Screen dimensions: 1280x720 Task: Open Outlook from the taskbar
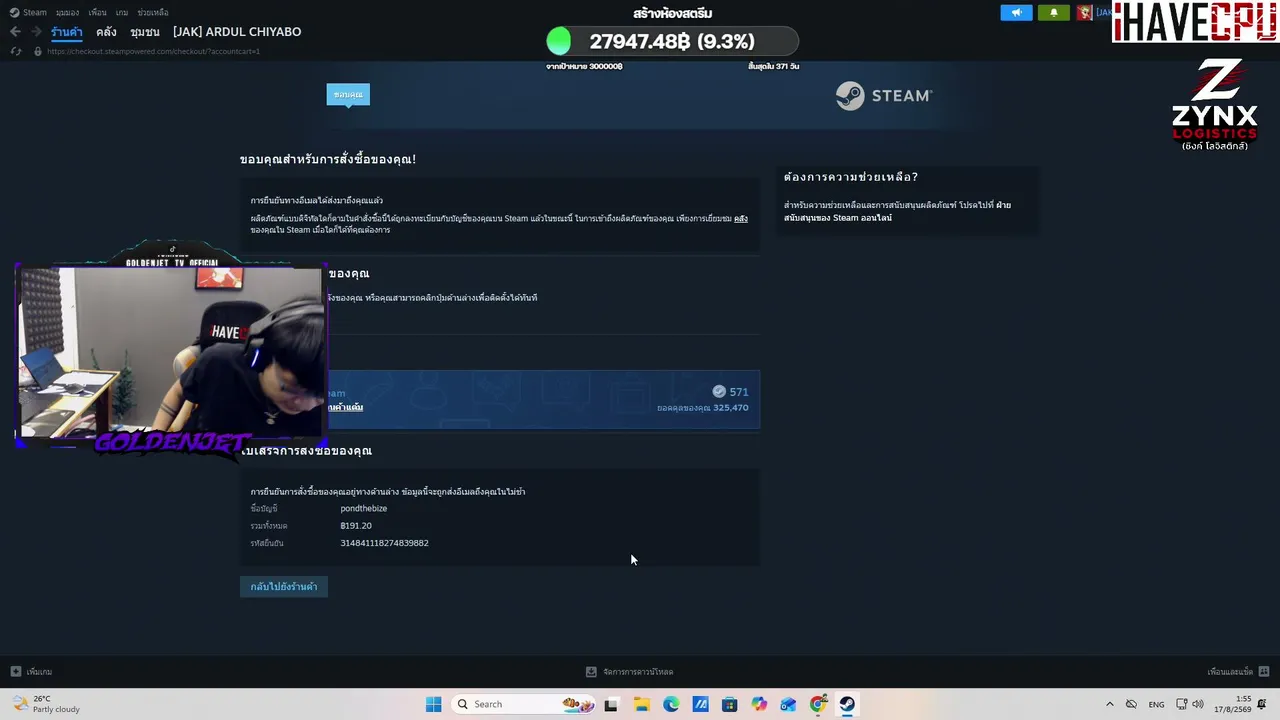(789, 704)
